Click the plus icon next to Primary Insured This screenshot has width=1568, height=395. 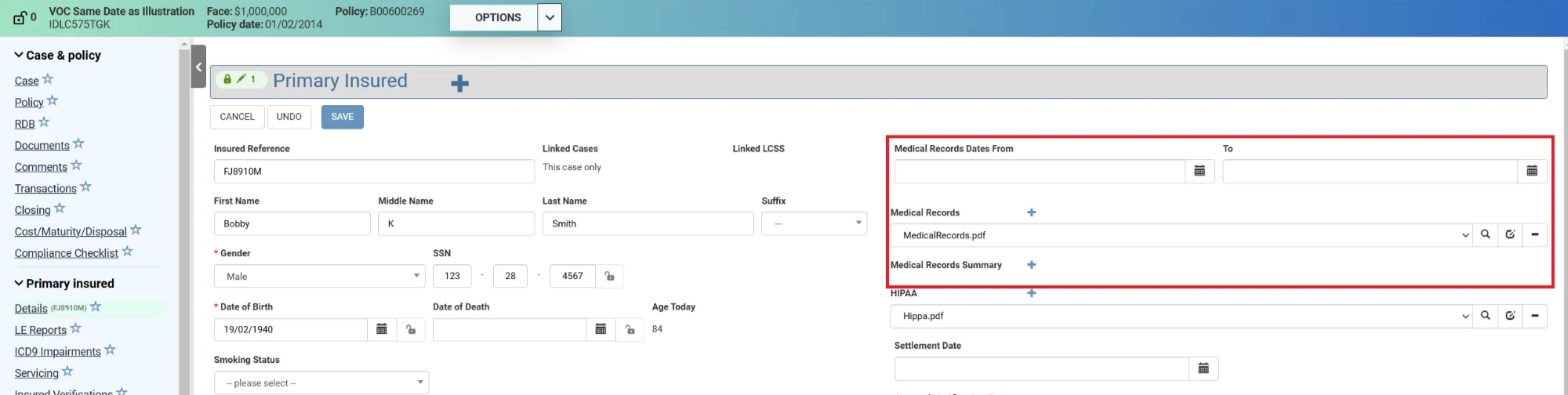460,84
